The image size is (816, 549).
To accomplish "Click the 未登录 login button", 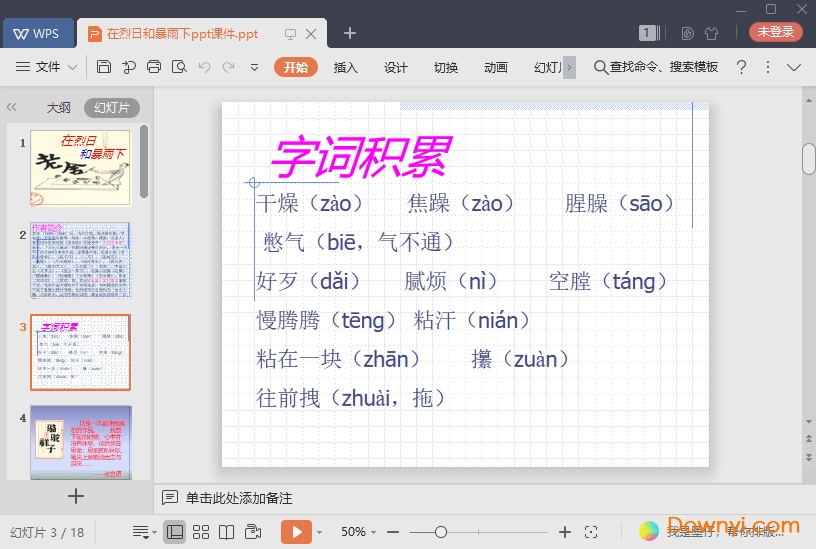I will 775,32.
